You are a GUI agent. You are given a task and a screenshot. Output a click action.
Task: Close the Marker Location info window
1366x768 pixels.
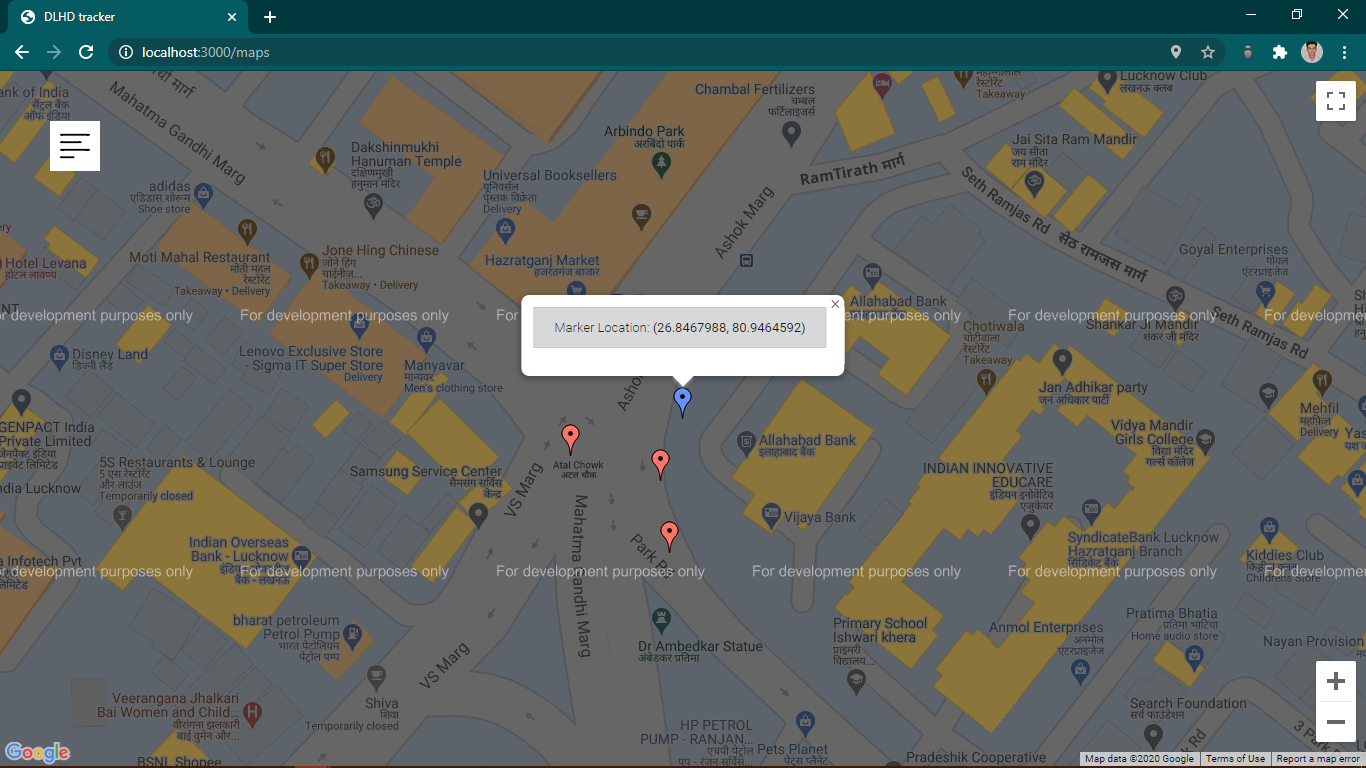click(x=835, y=304)
